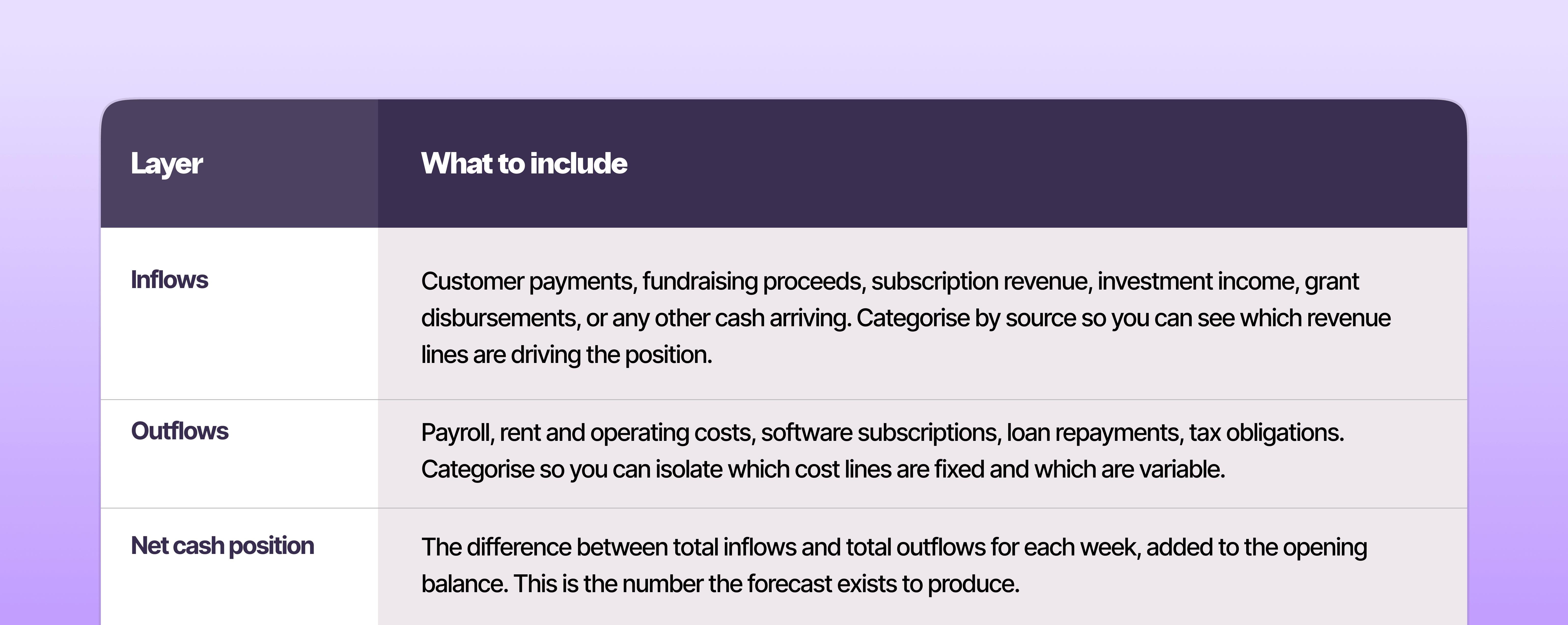Select the Inflows row label

tap(169, 280)
